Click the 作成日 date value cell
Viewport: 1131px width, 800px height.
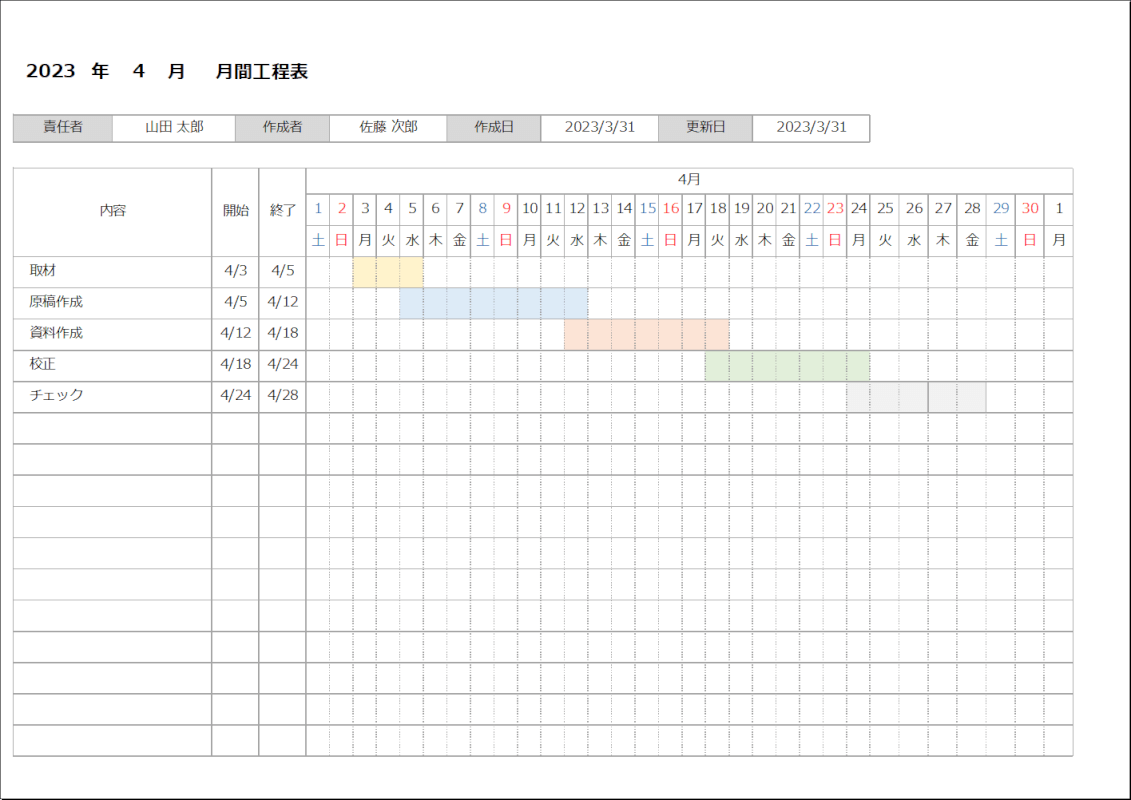pos(599,128)
